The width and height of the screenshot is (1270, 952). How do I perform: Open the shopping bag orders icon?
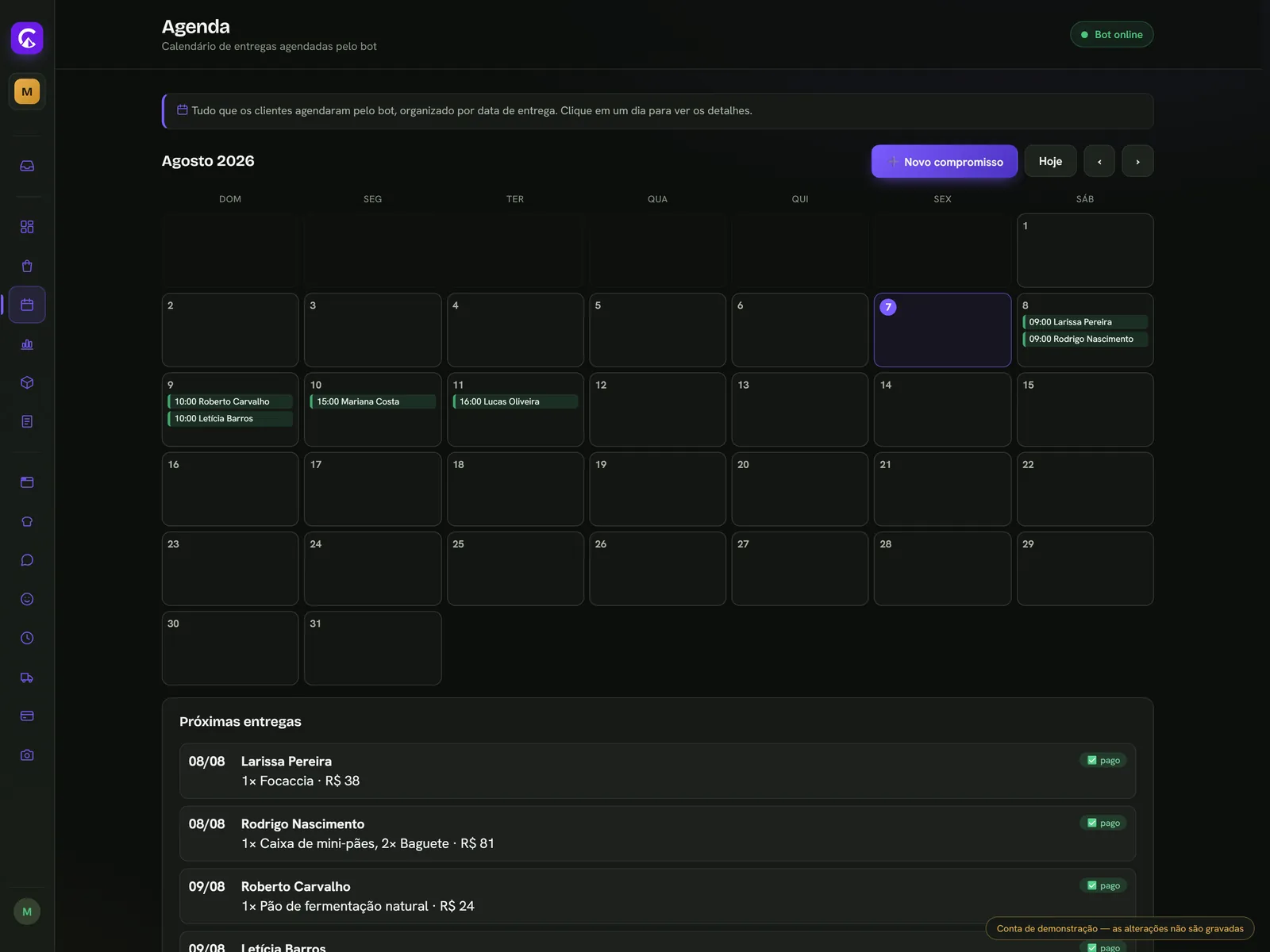[27, 266]
